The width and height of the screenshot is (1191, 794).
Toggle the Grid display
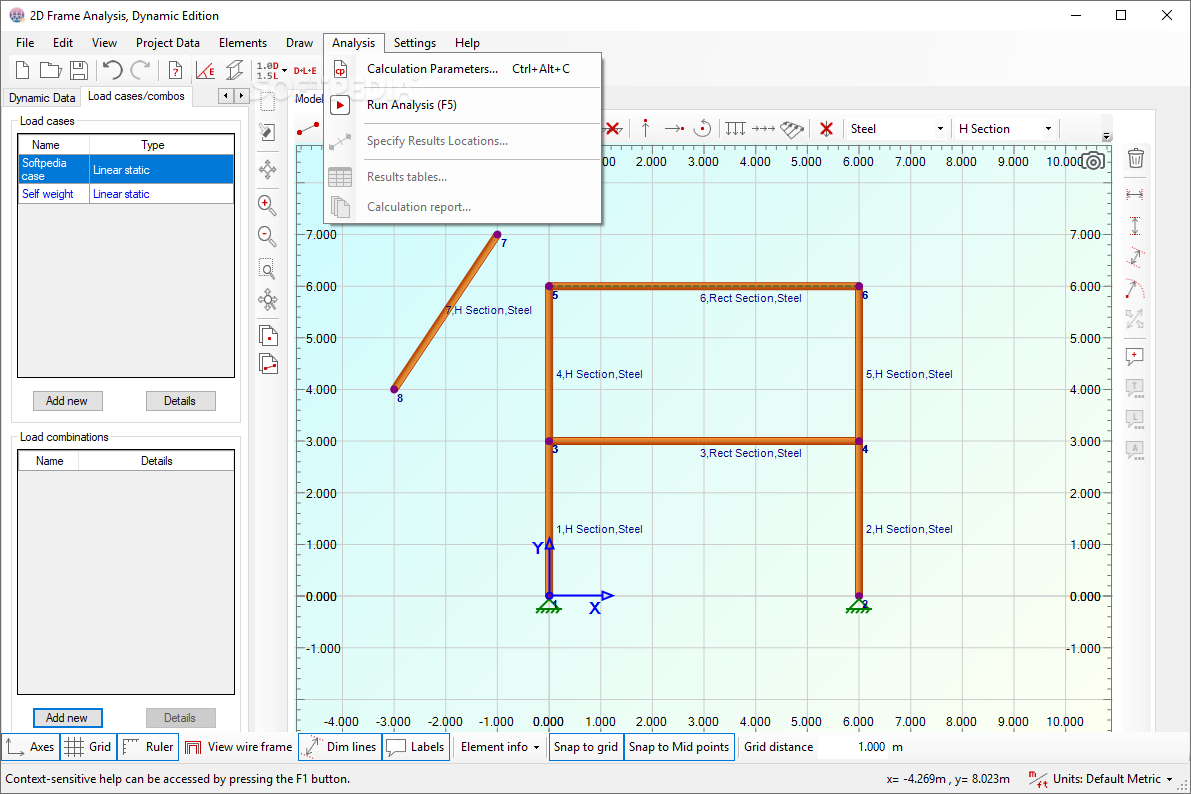coord(88,747)
